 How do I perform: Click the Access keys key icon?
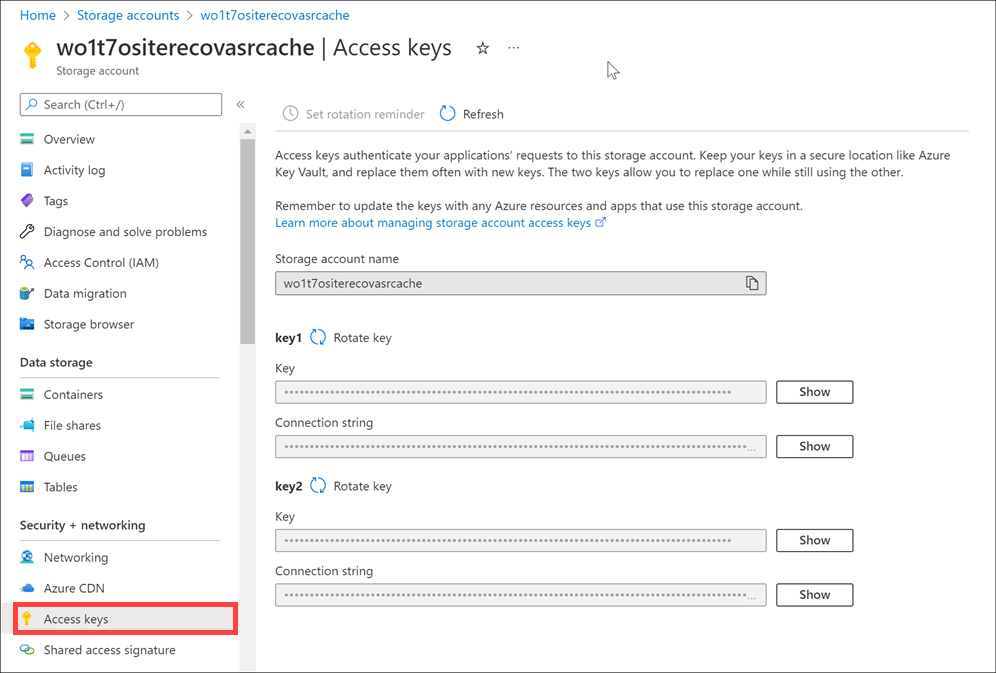tap(27, 618)
